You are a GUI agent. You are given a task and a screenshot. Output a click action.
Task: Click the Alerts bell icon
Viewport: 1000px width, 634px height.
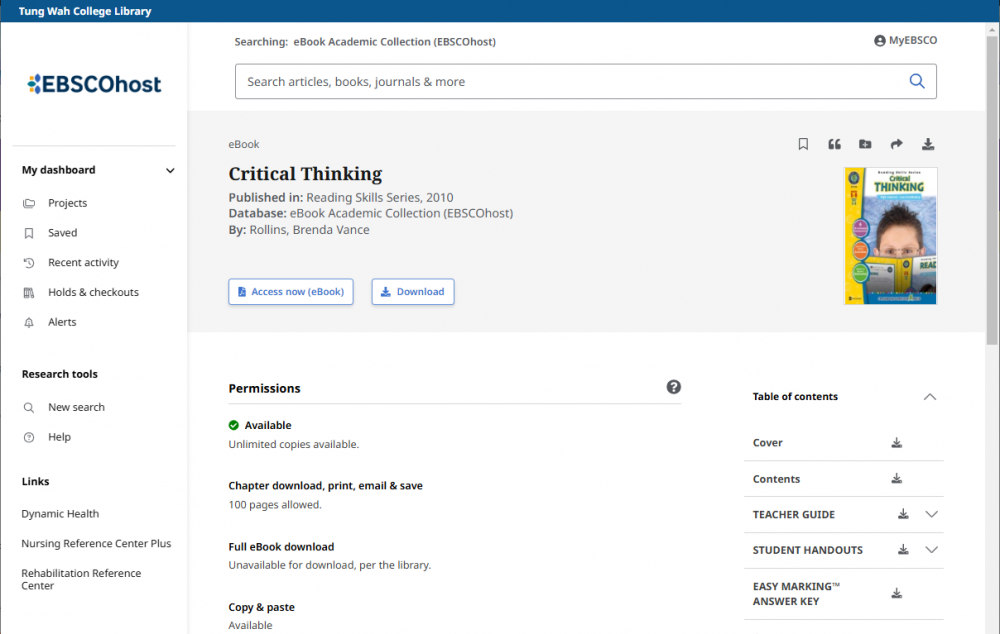click(29, 323)
